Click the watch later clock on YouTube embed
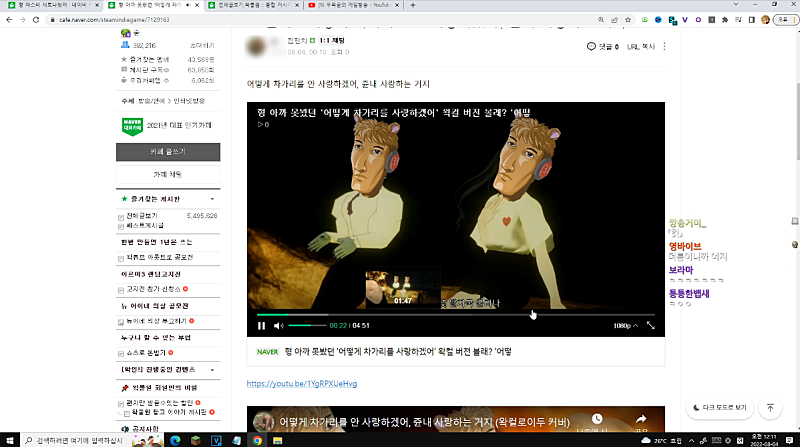Viewport: 800px width, 447px height. [x=597, y=419]
